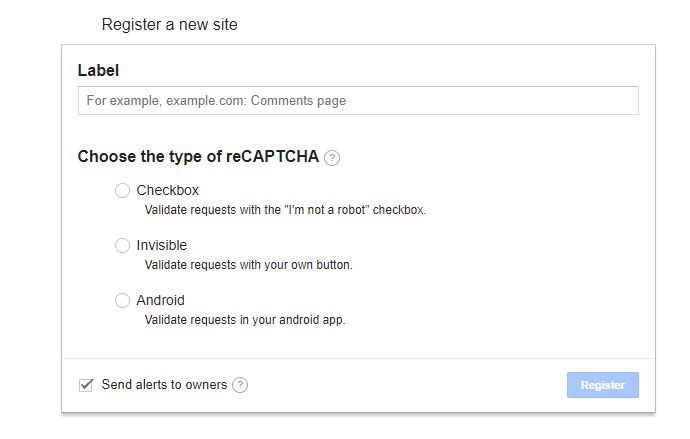Select the Checkbox radio button circle

pyautogui.click(x=122, y=190)
